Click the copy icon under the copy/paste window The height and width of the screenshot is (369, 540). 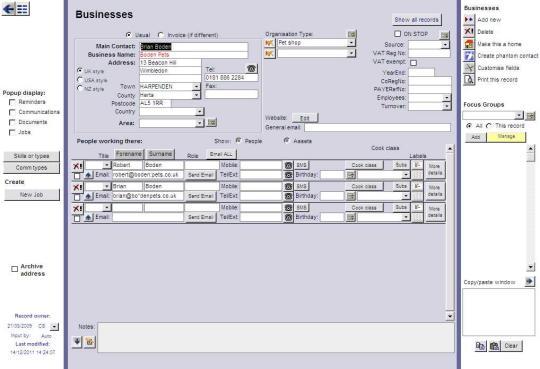pos(480,346)
